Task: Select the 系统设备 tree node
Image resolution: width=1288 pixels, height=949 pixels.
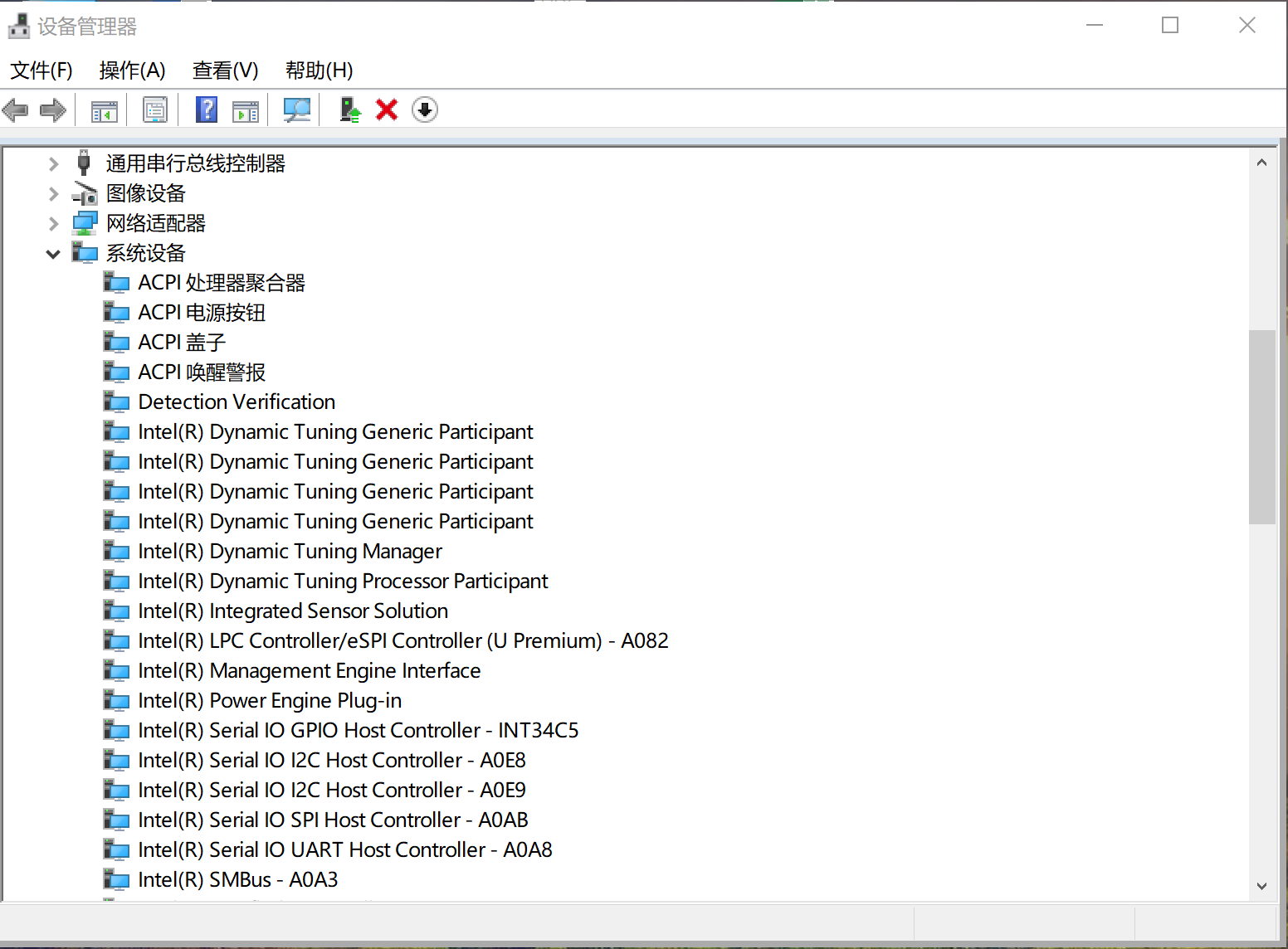Action: (146, 253)
